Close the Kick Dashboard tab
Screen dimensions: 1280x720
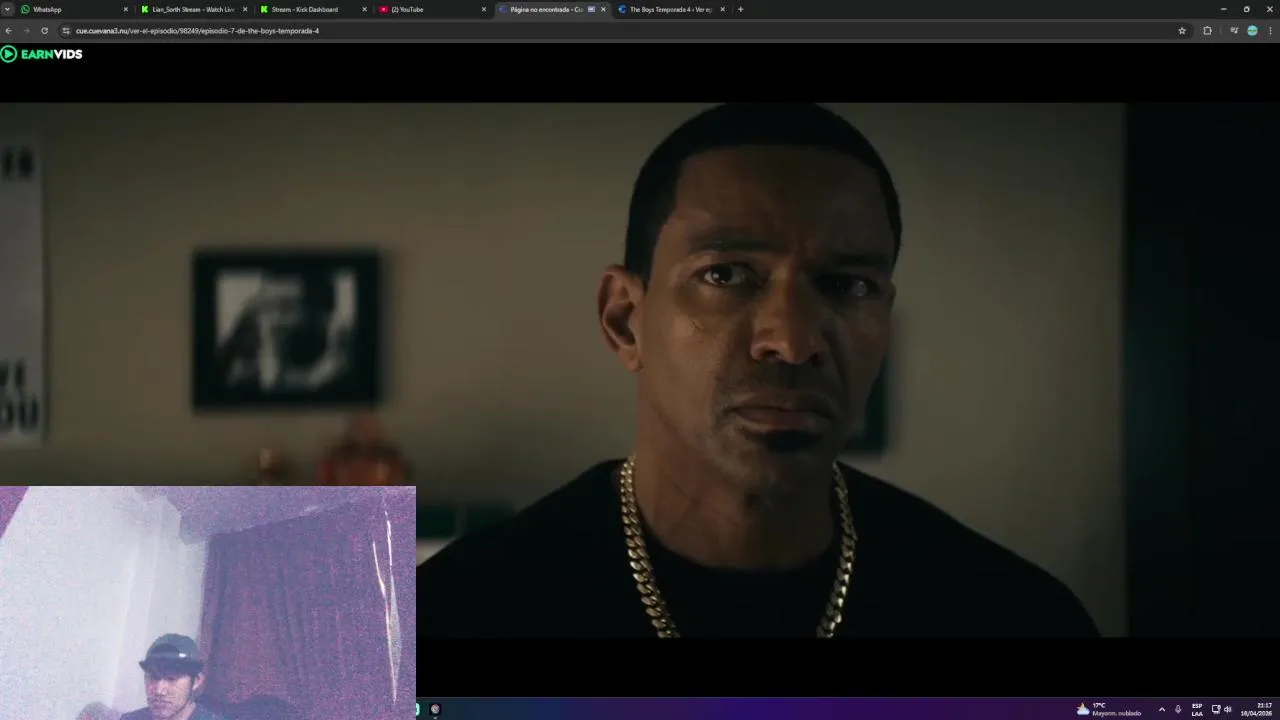(x=364, y=9)
